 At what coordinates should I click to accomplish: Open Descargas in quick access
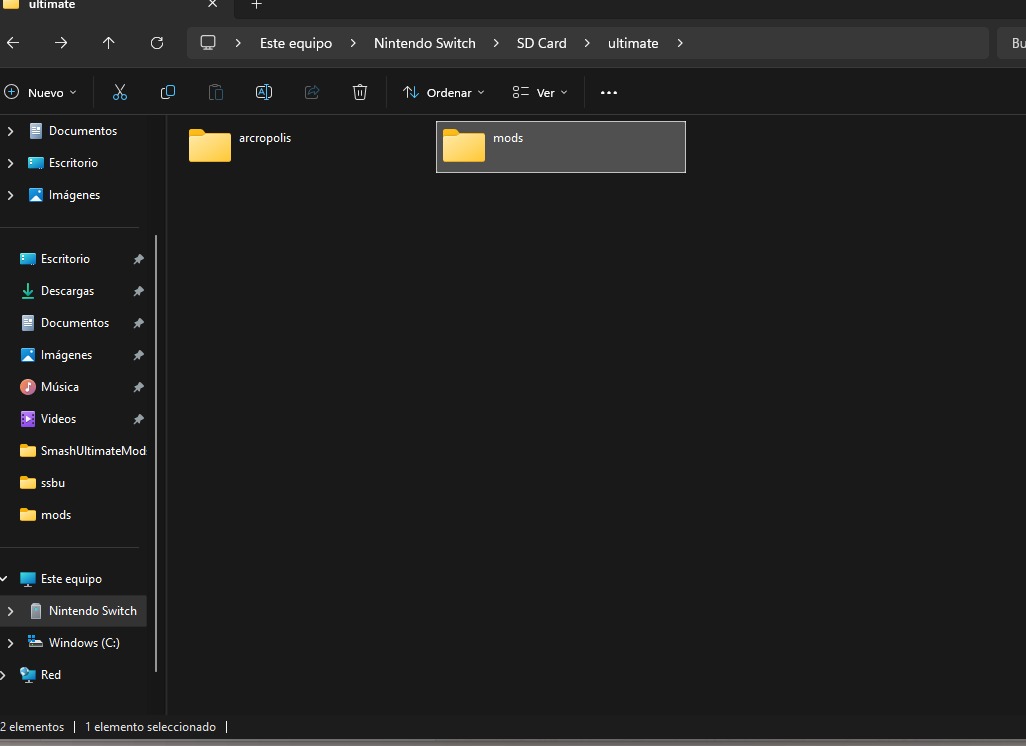(x=67, y=291)
